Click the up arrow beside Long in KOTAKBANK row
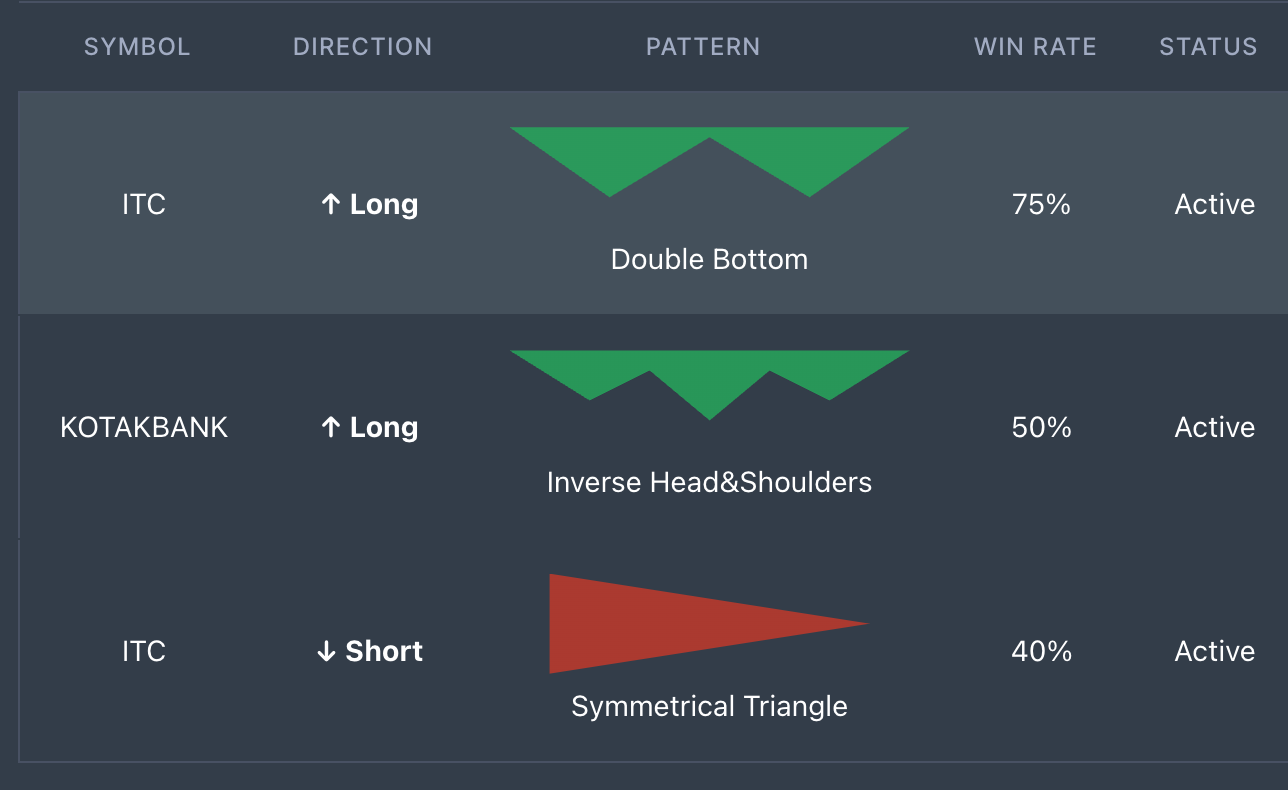The width and height of the screenshot is (1288, 790). [331, 428]
